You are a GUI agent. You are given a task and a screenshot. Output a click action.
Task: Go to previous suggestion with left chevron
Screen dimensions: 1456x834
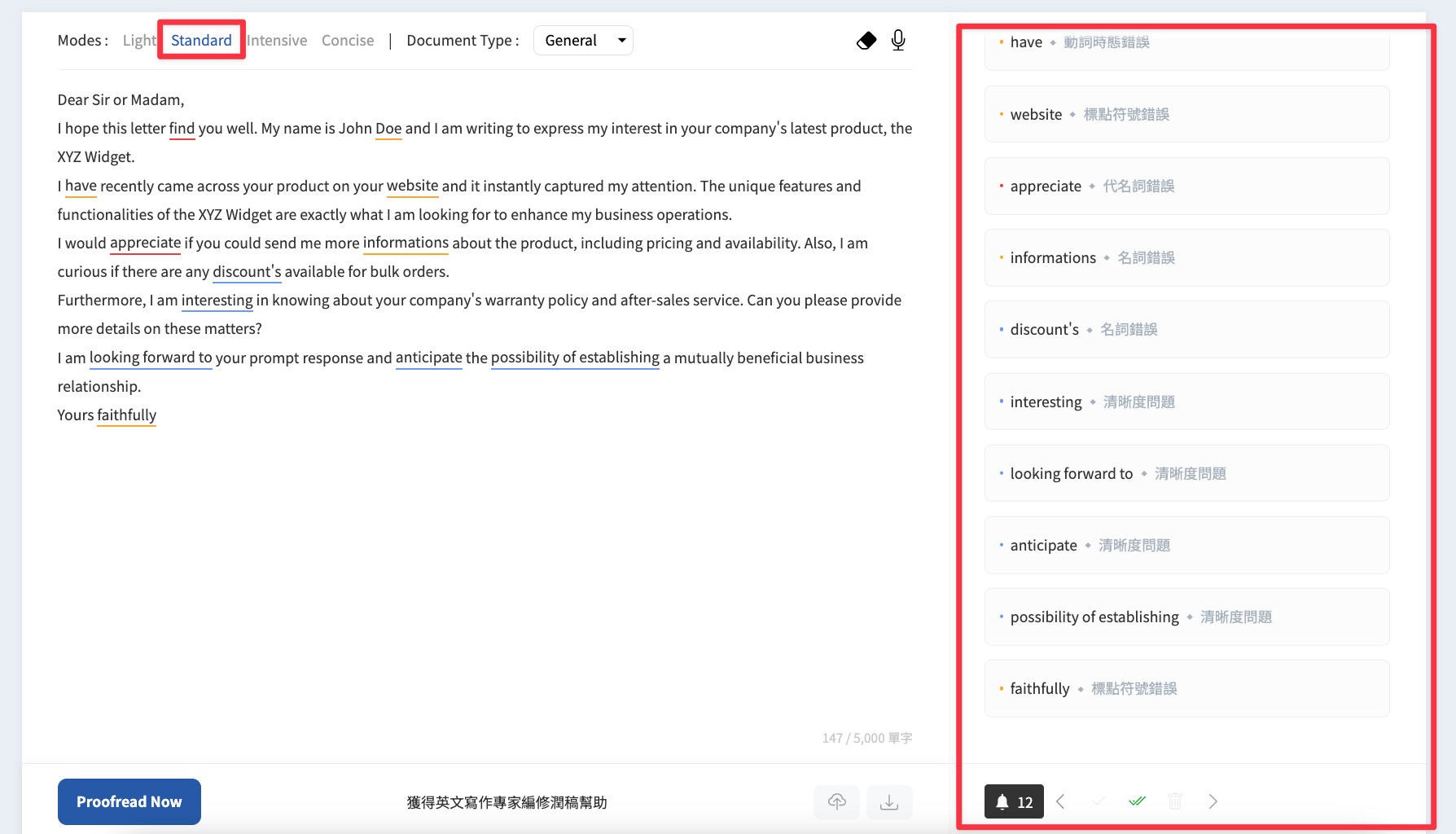point(1060,801)
